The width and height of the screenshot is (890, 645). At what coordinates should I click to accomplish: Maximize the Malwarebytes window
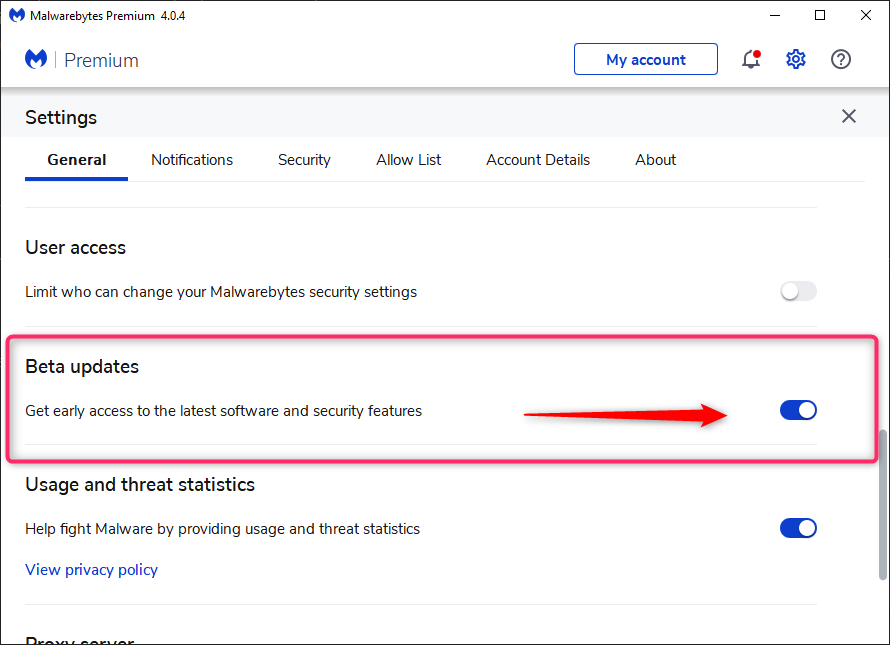820,15
